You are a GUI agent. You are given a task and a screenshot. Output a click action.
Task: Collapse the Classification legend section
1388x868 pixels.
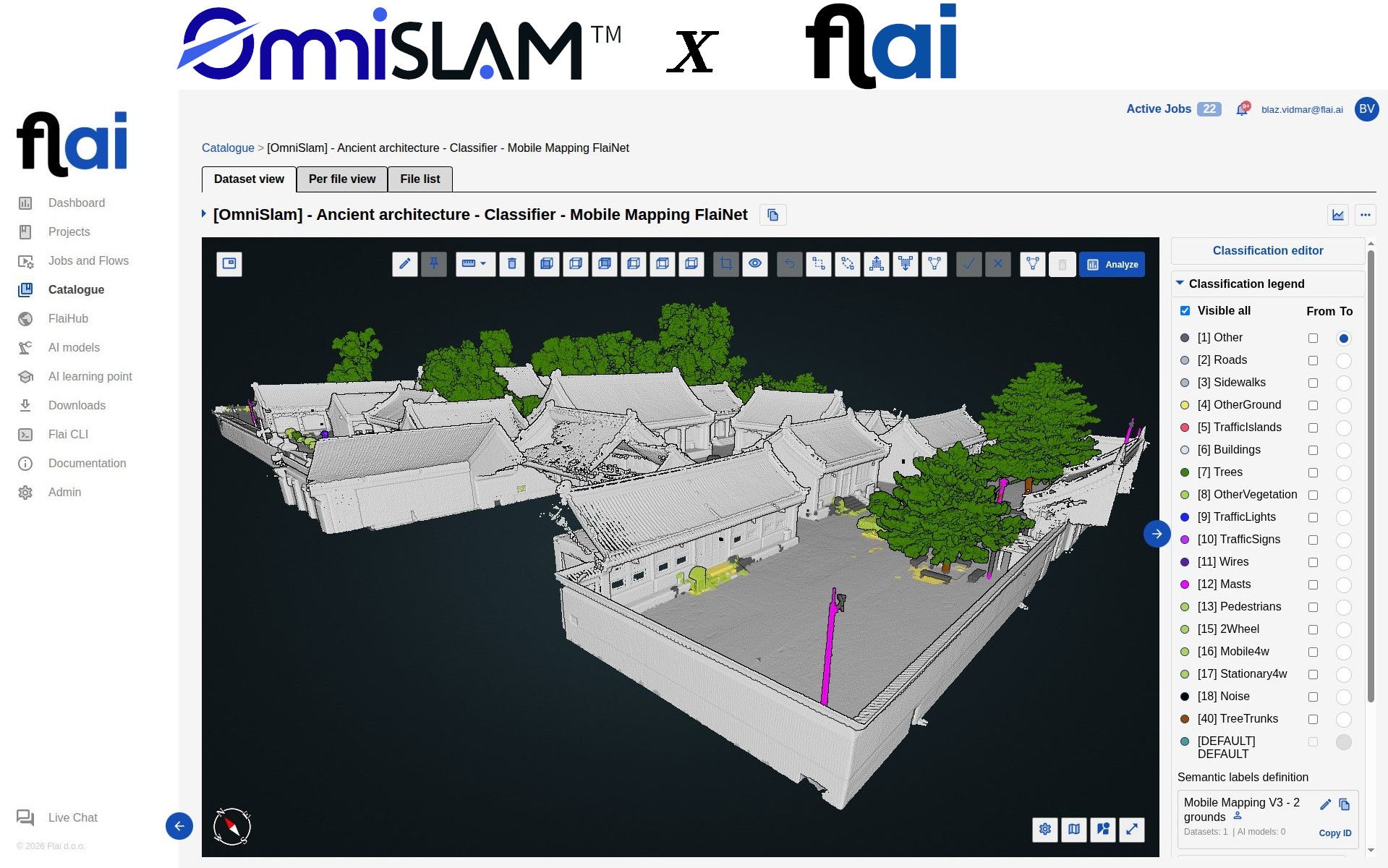tap(1180, 284)
